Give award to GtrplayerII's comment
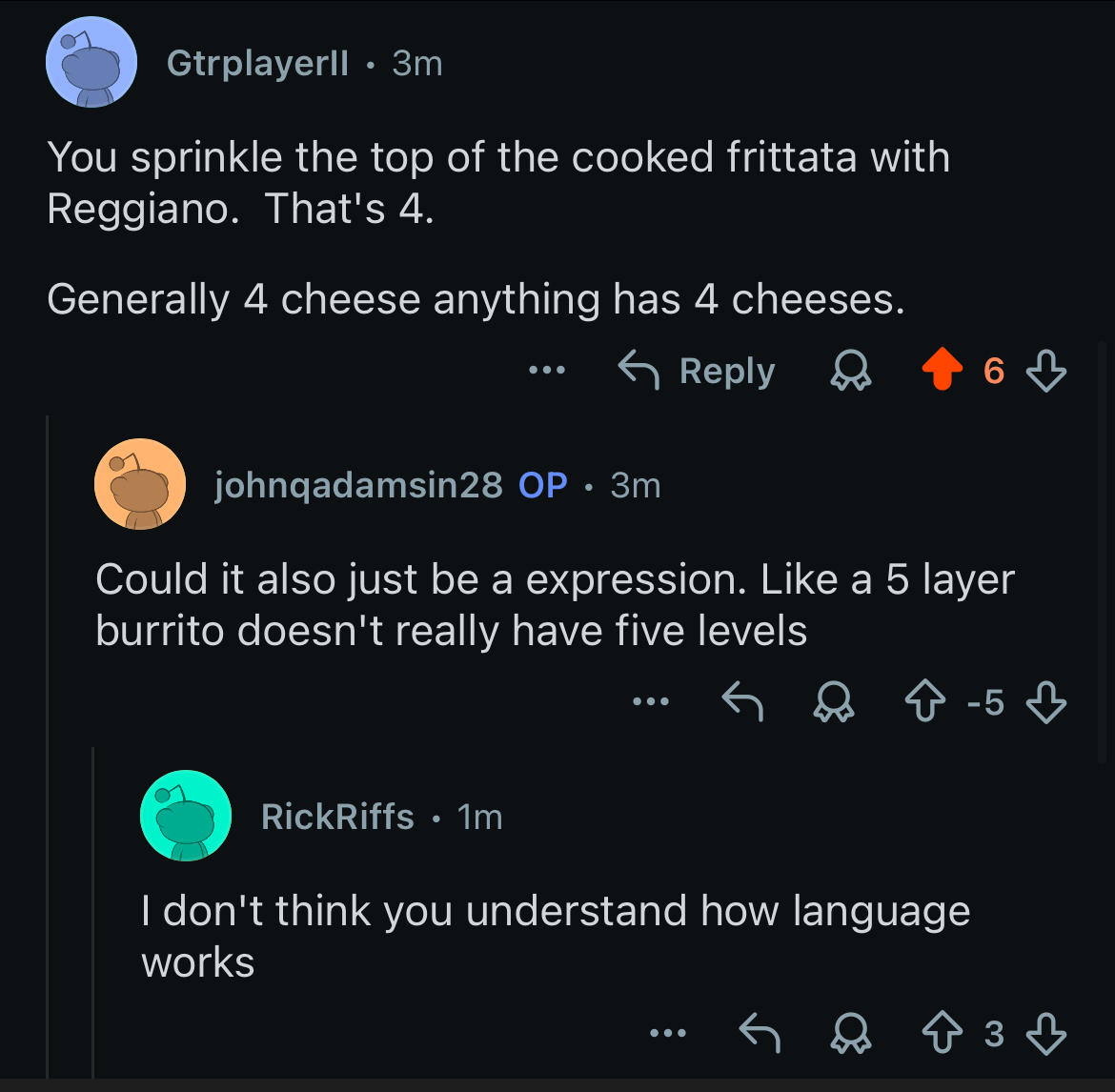Image resolution: width=1115 pixels, height=1092 pixels. (850, 370)
